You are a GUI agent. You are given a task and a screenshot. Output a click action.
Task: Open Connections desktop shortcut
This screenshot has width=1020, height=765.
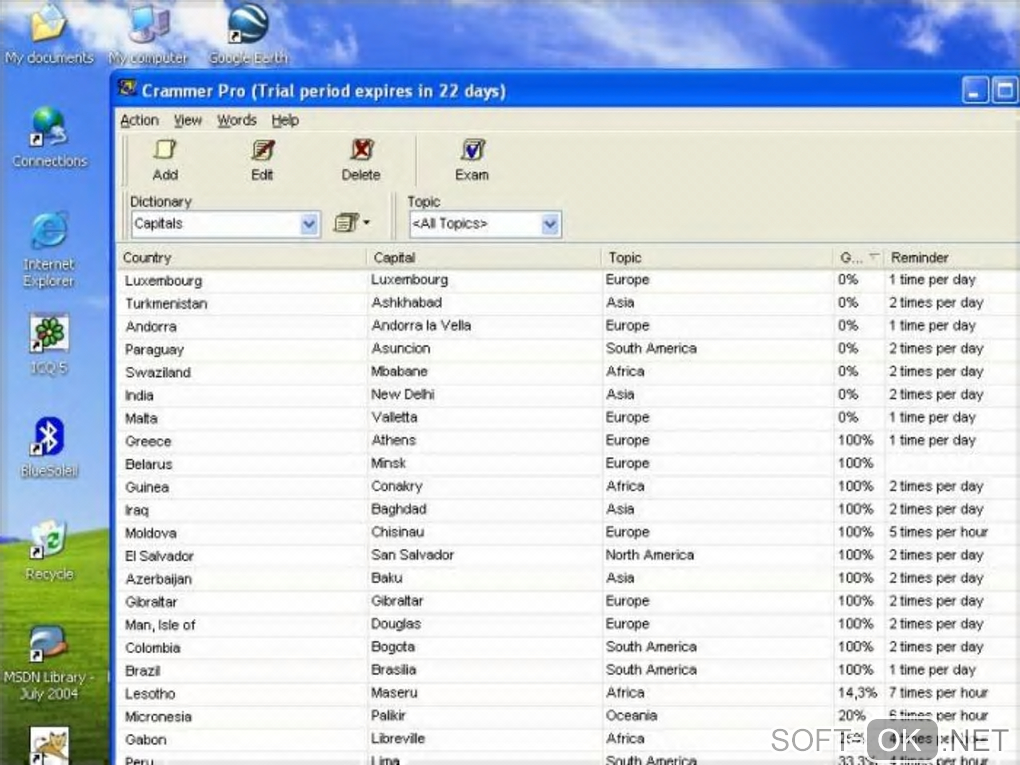coord(49,138)
